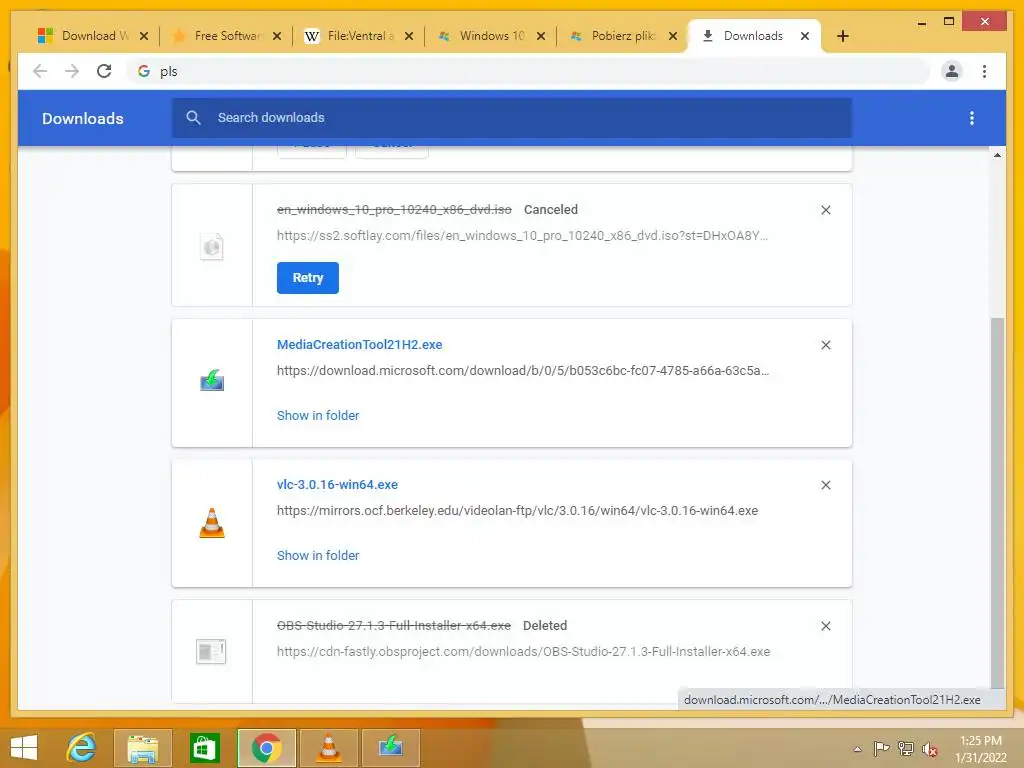Close the Download W tab
Image resolution: width=1024 pixels, height=768 pixels.
point(144,36)
